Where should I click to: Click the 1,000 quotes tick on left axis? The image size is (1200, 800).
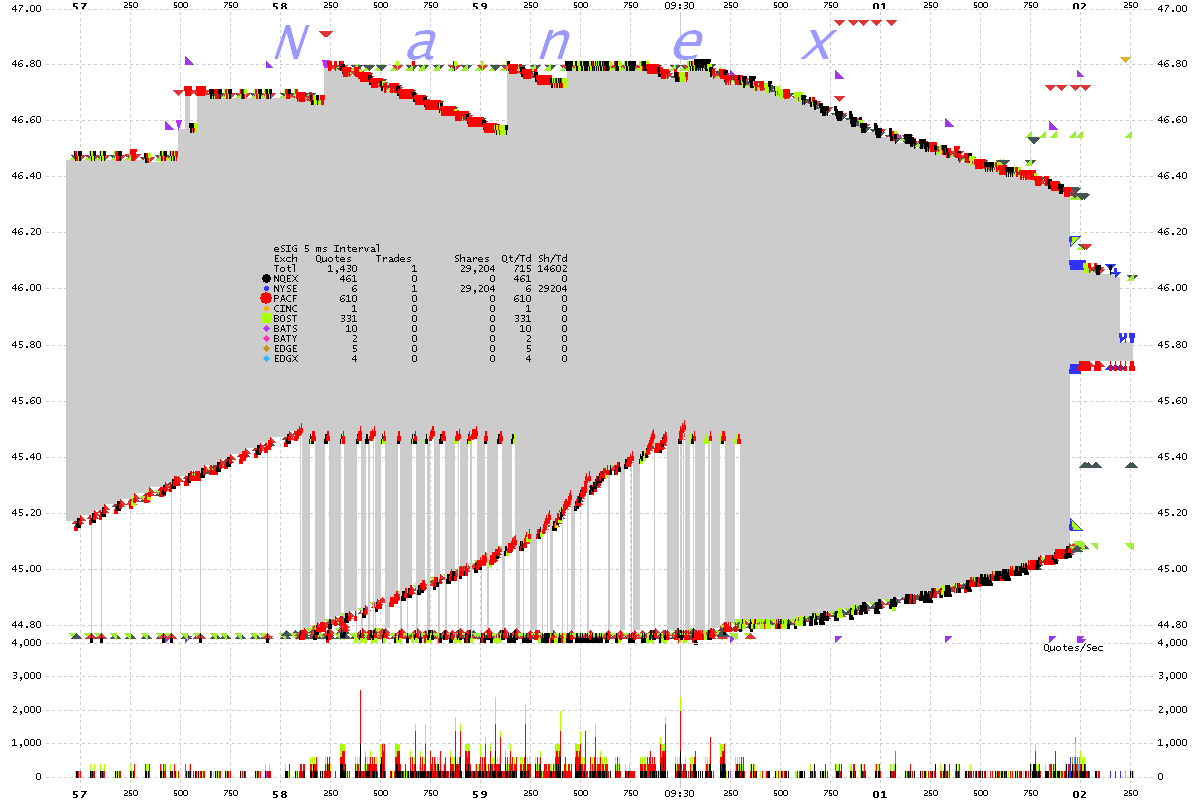(x=26, y=744)
